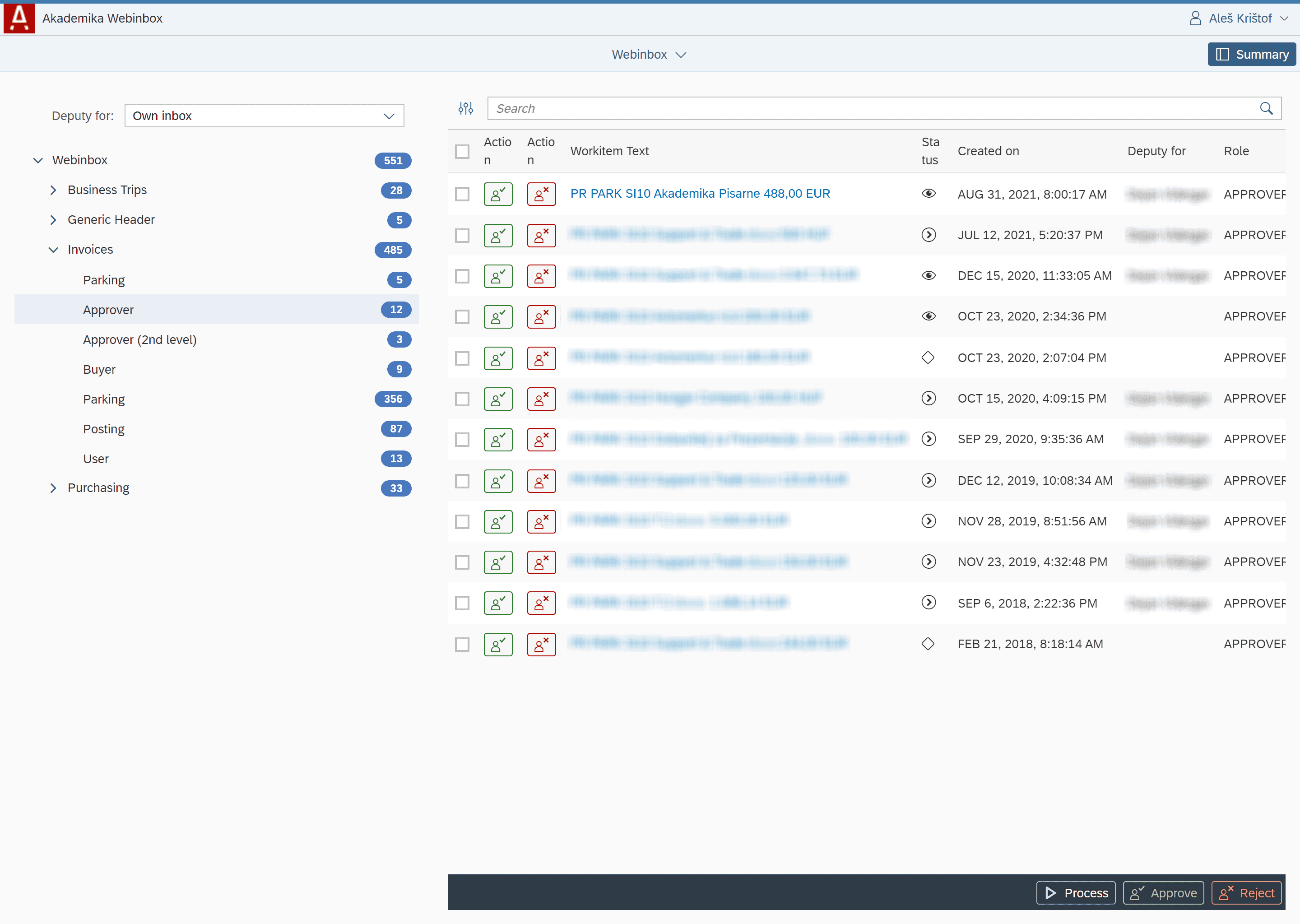The width and height of the screenshot is (1300, 924).
Task: Click the Summary button
Action: pyautogui.click(x=1251, y=55)
